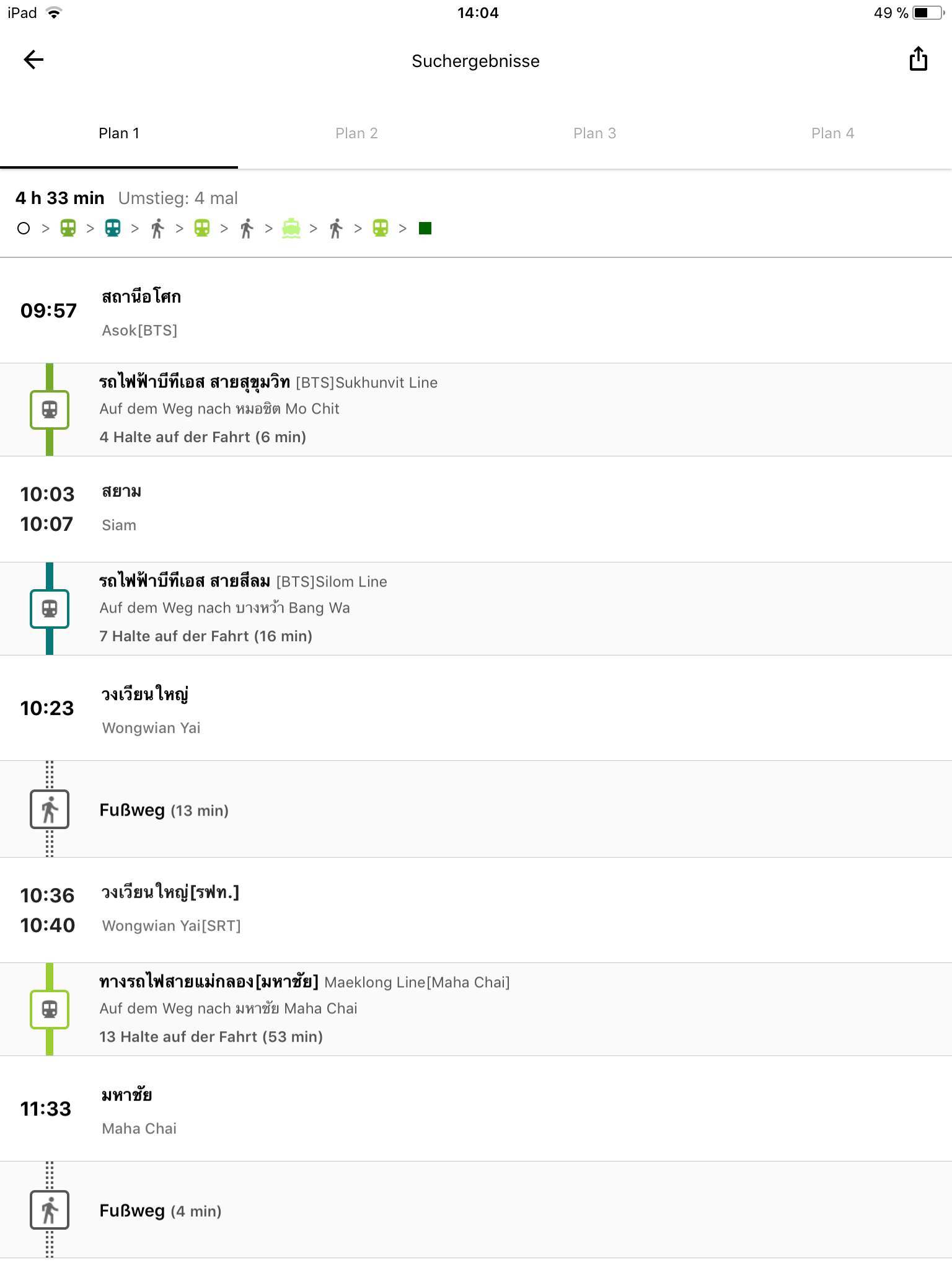The height and width of the screenshot is (1270, 952).
Task: Expand the Silom Line 7 stops segment
Action: [206, 636]
